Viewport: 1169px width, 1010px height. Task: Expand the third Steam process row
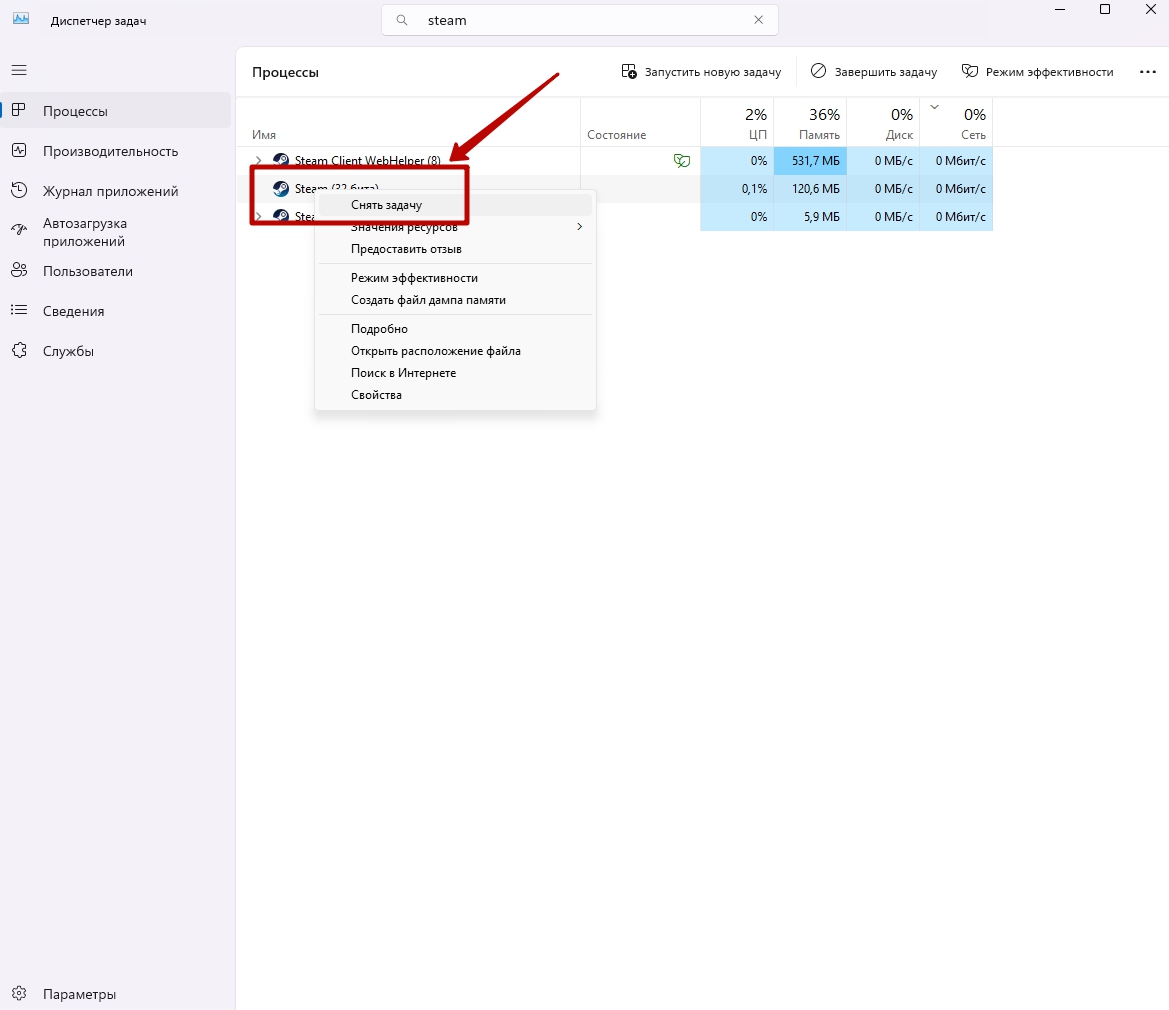(x=259, y=216)
